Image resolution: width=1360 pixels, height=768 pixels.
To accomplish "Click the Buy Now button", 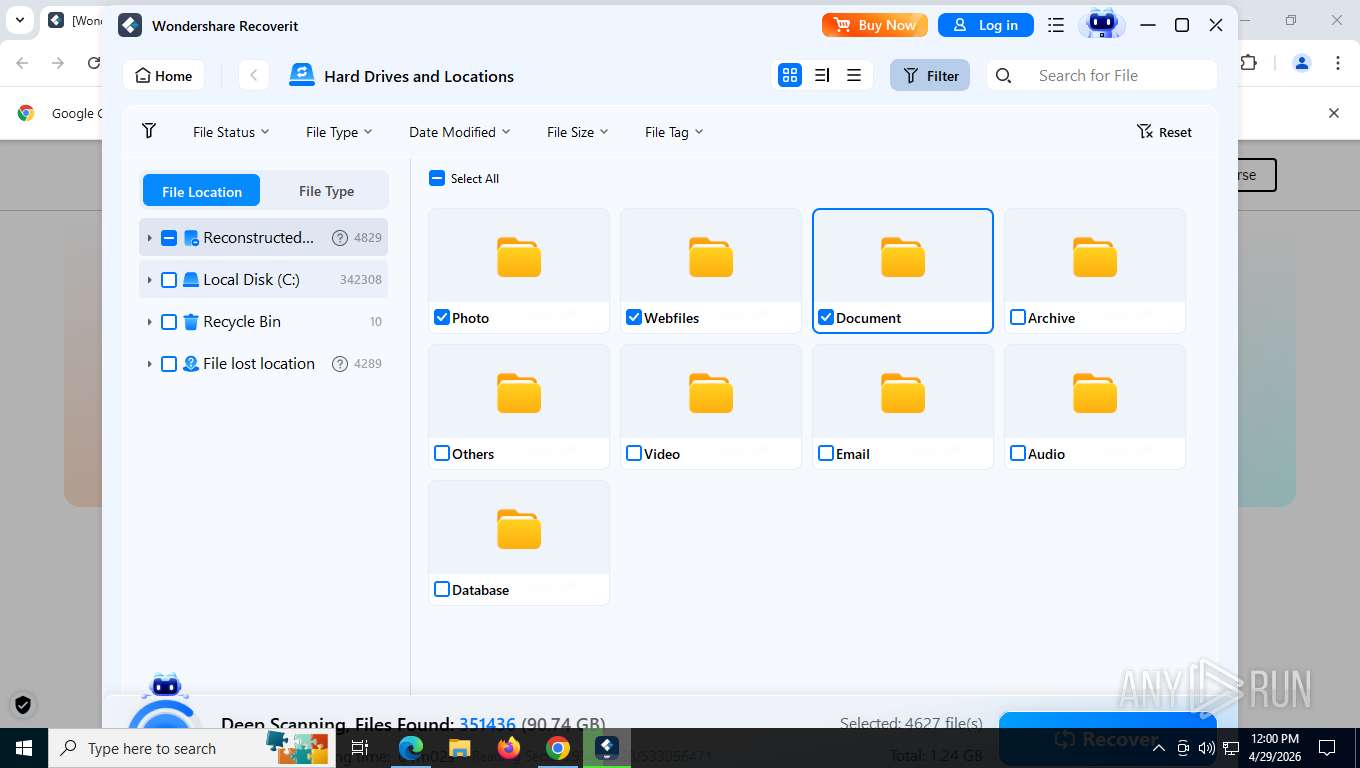I will 875,25.
